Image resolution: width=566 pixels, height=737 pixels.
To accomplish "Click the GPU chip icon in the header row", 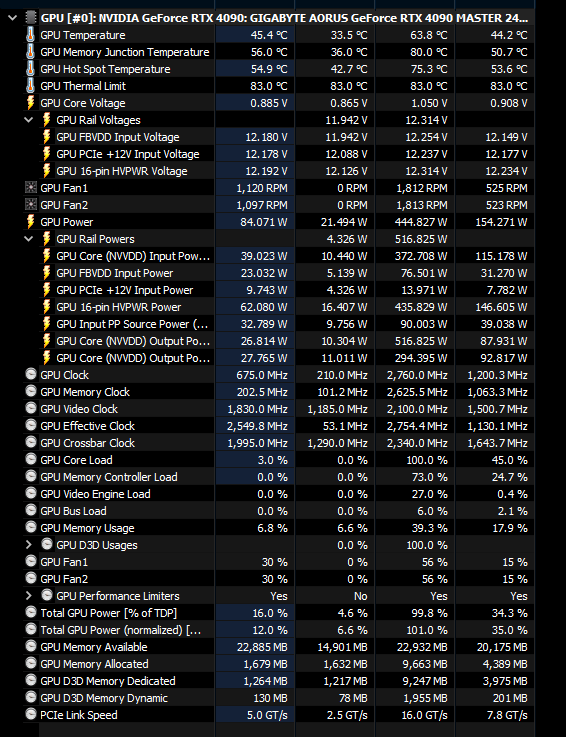I will pyautogui.click(x=31, y=18).
